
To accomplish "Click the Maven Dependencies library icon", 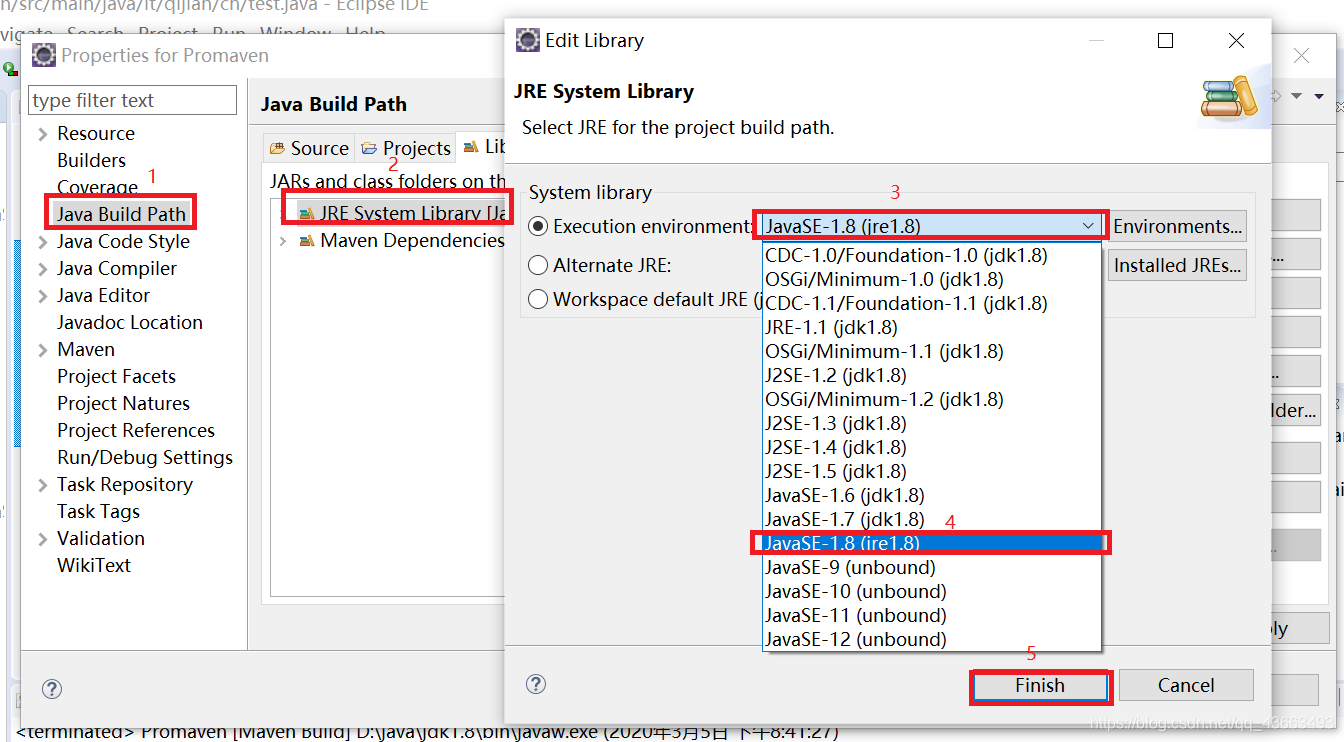I will (x=307, y=241).
